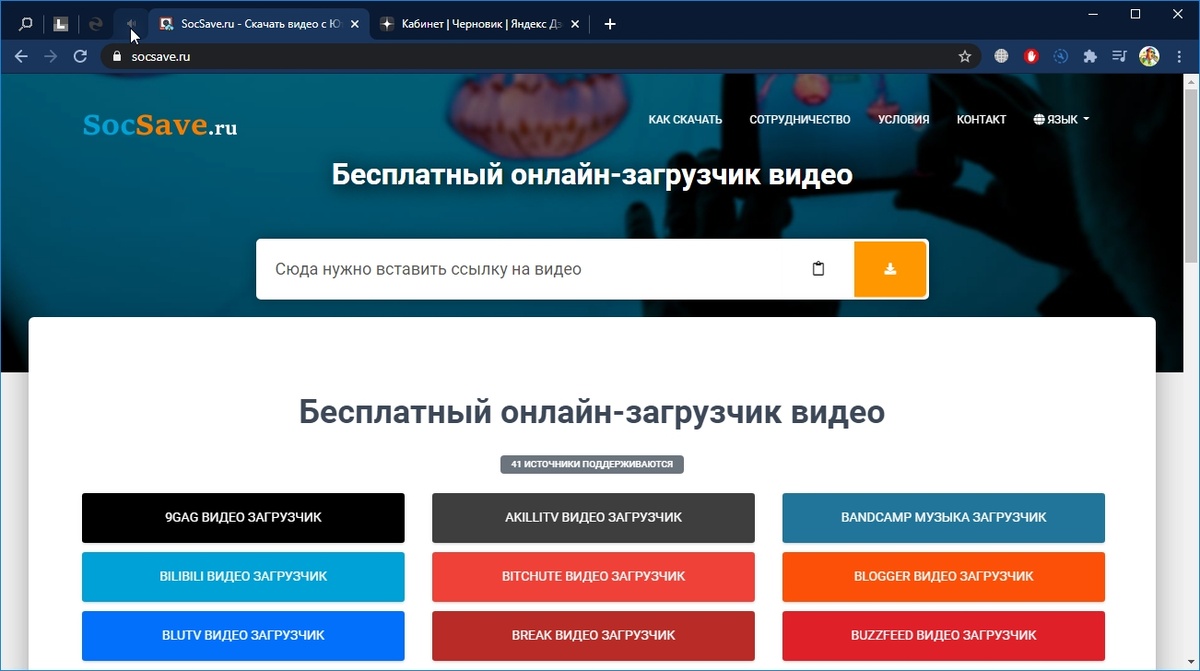Click the socsave.ru address bar
Screen dimensions: 1200x671
point(540,57)
